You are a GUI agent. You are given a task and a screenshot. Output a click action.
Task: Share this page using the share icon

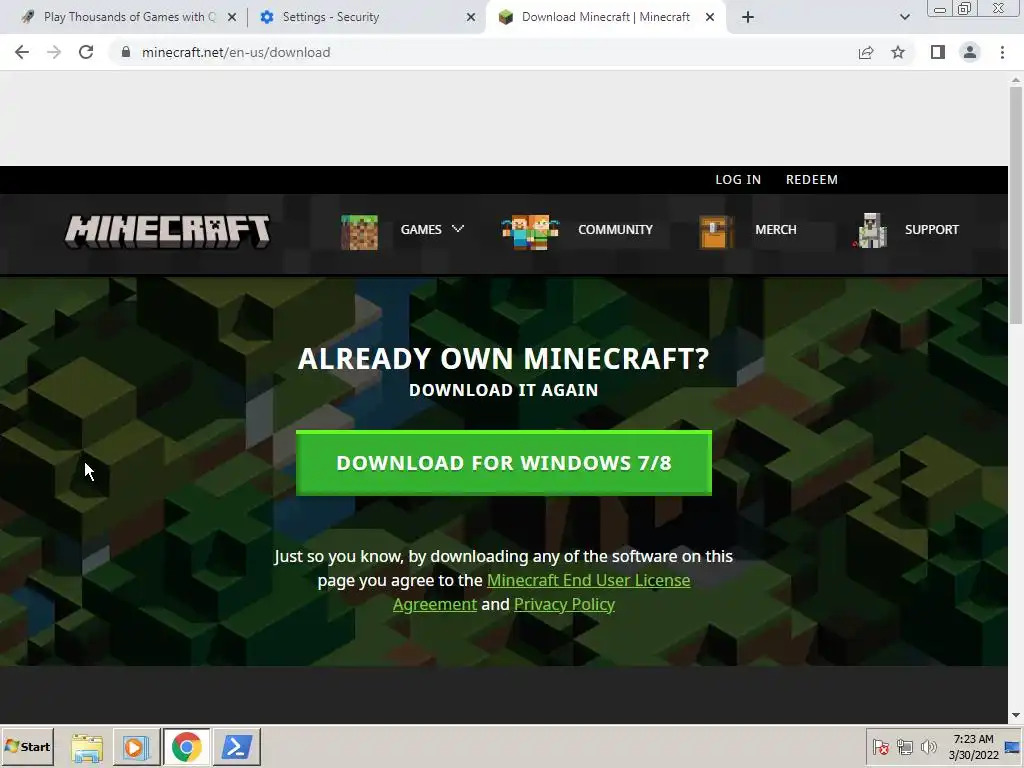pyautogui.click(x=866, y=52)
